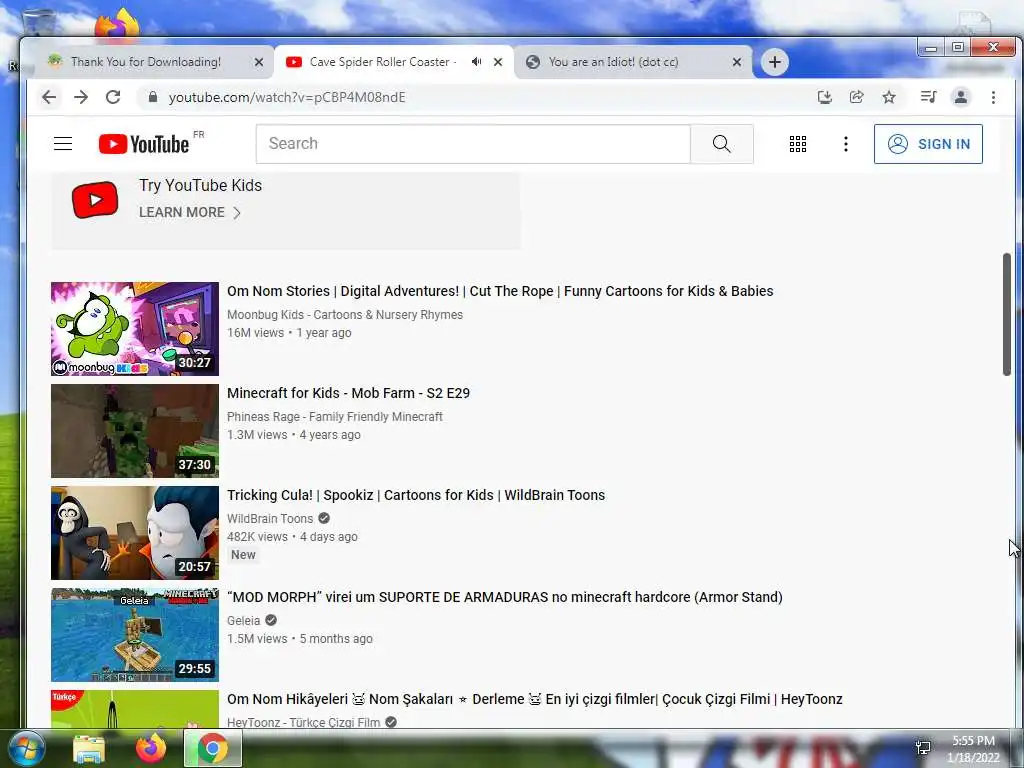Open Om Nom Stories Digital Adventures video title
Screen dimensions: 1024x768
point(500,291)
